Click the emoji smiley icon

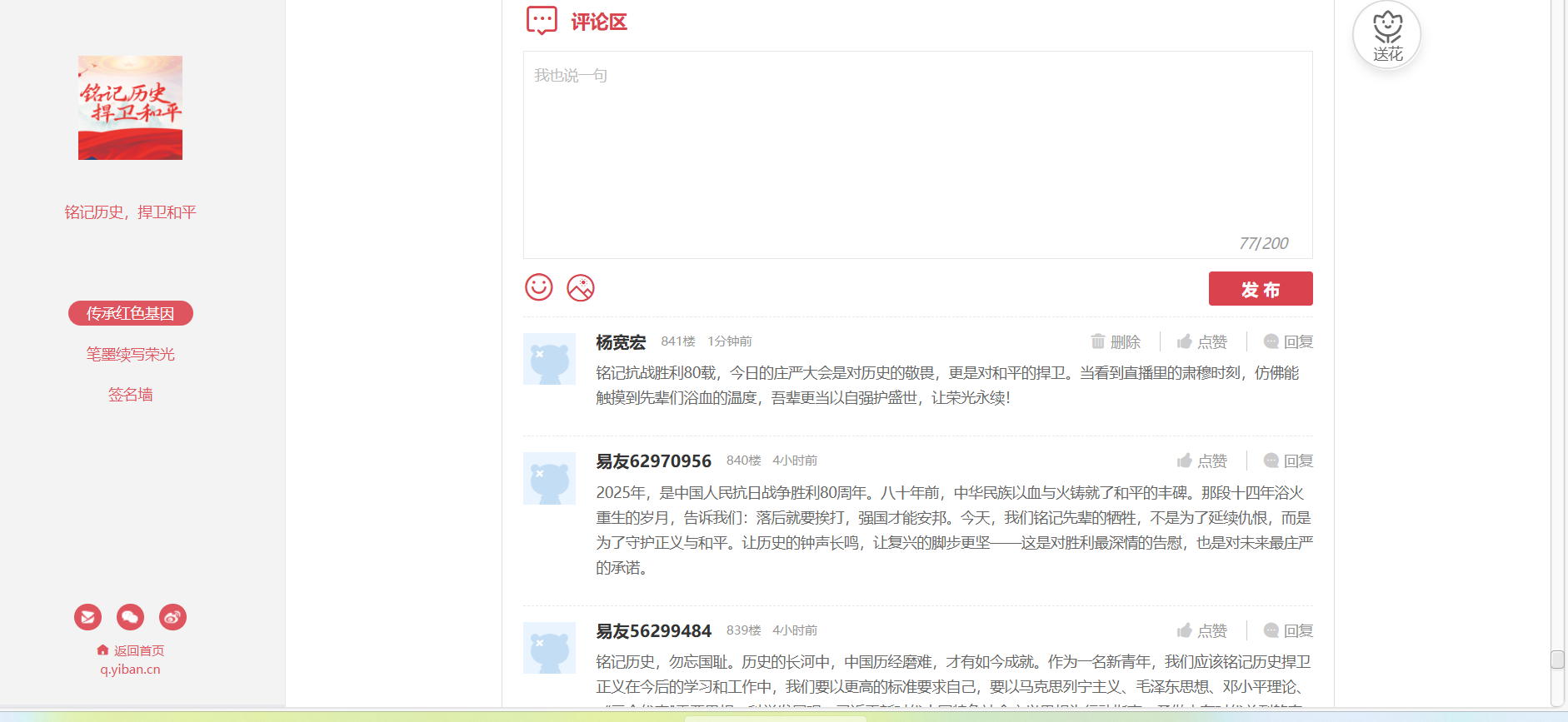point(539,287)
